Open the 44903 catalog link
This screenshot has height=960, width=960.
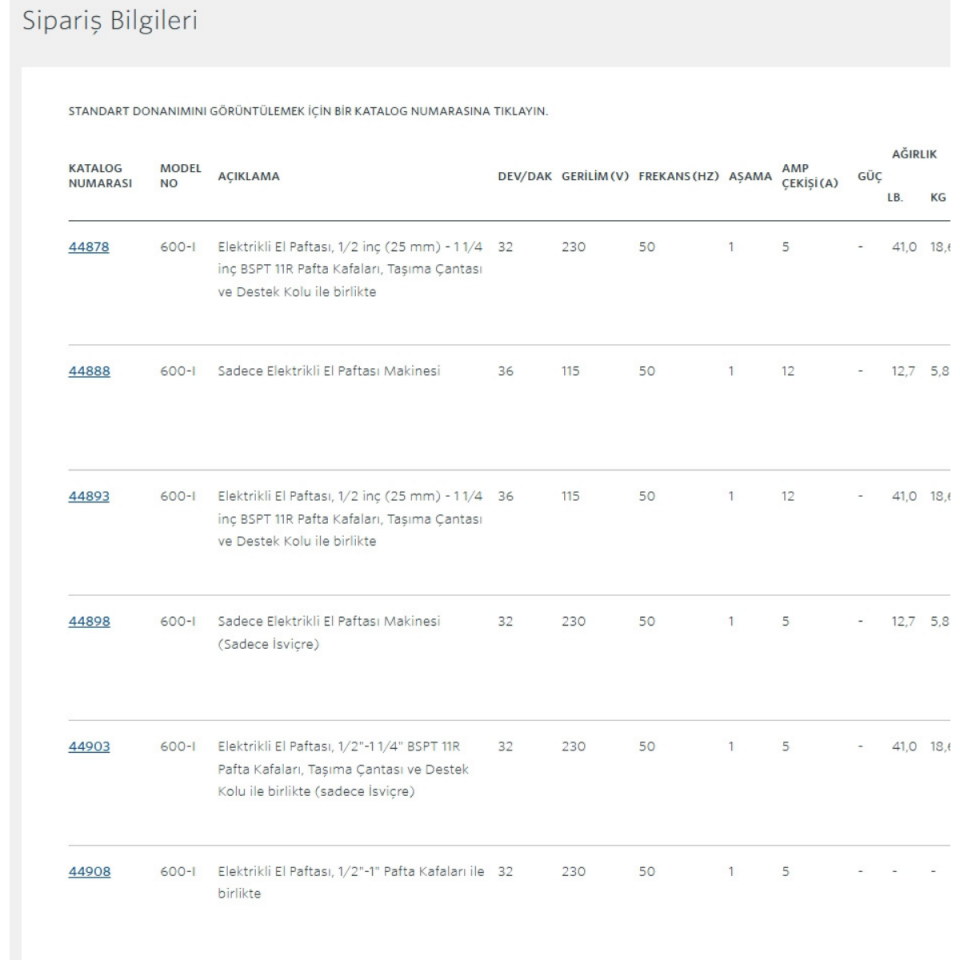coord(88,746)
